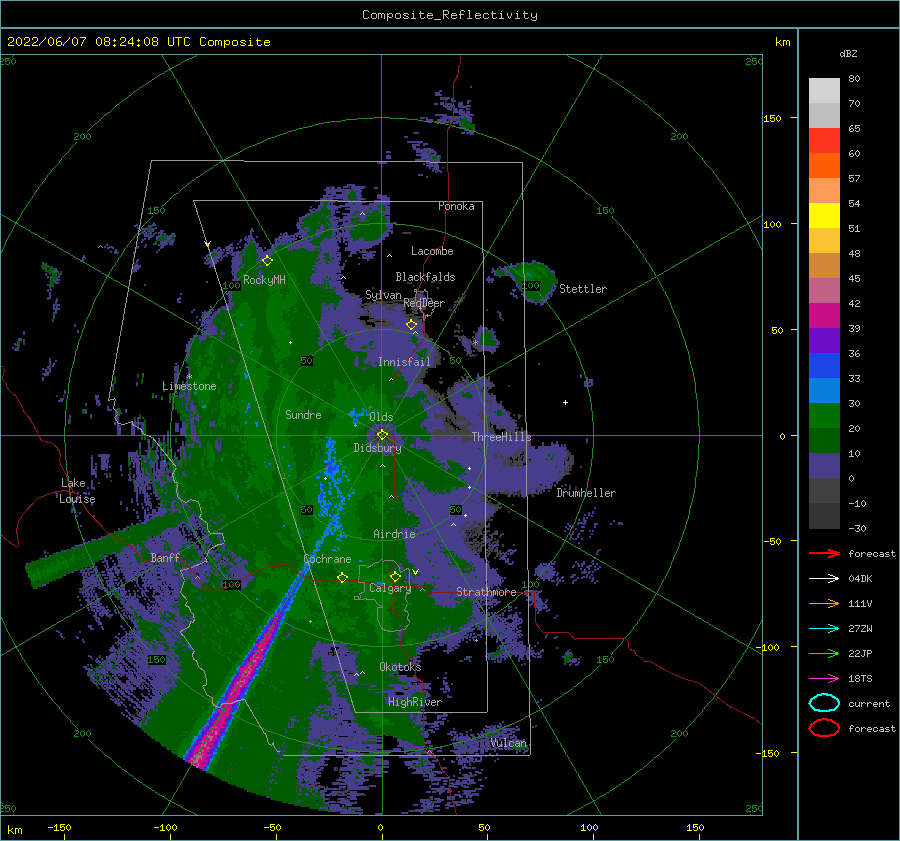Click the yellow diamond marker below RedDeer
This screenshot has height=841, width=900.
click(x=411, y=325)
